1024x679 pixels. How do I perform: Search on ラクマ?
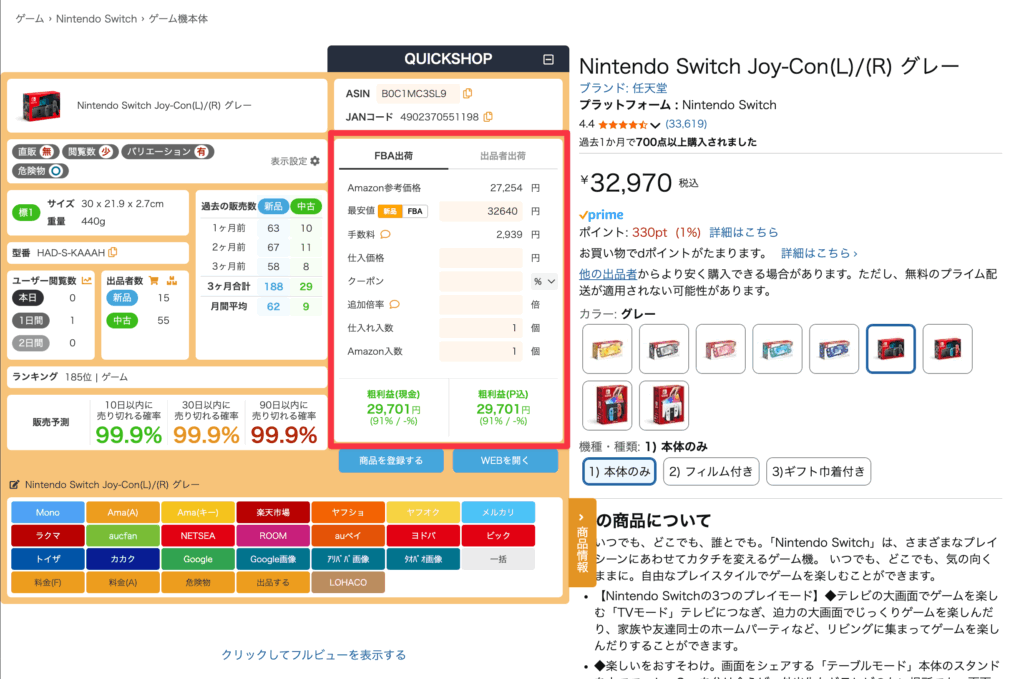click(48, 536)
